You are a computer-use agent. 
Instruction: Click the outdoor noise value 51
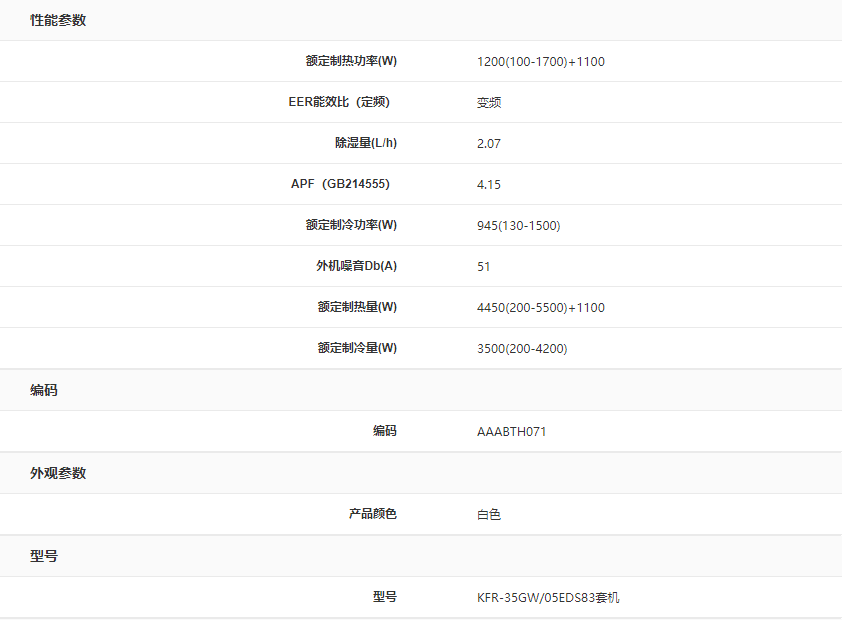point(484,267)
